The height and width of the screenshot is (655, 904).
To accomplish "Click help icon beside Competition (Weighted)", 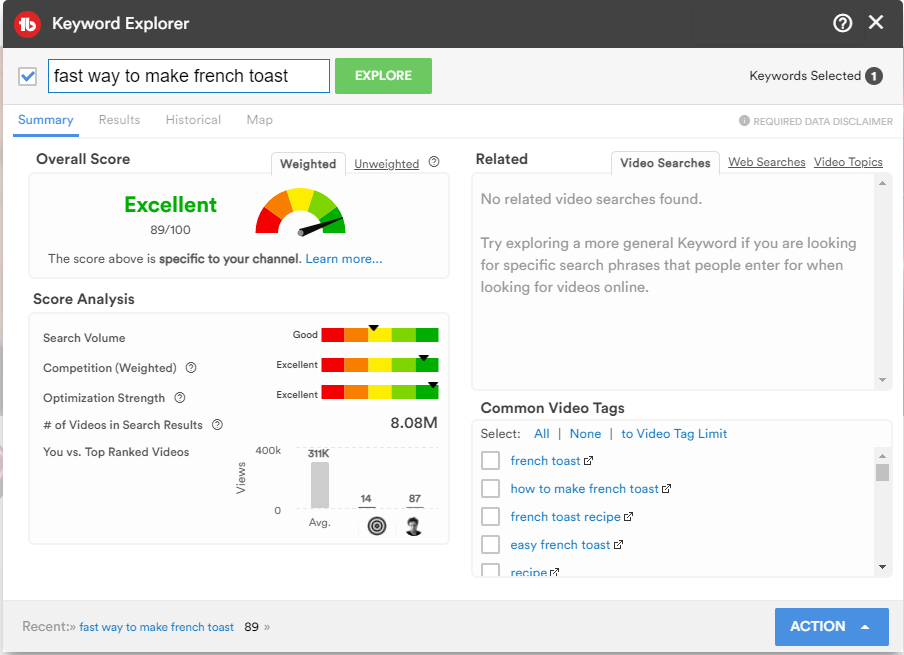I will 191,368.
